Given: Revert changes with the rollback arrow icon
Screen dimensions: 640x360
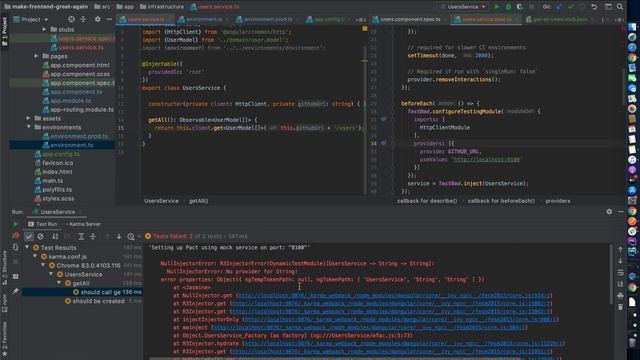Looking at the screenshot, I should click(594, 7).
